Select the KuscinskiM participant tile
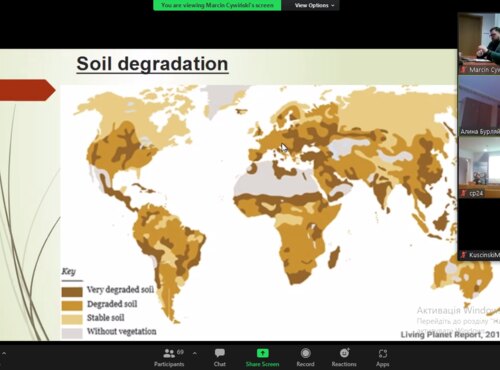The width and height of the screenshot is (500, 370). 479,229
